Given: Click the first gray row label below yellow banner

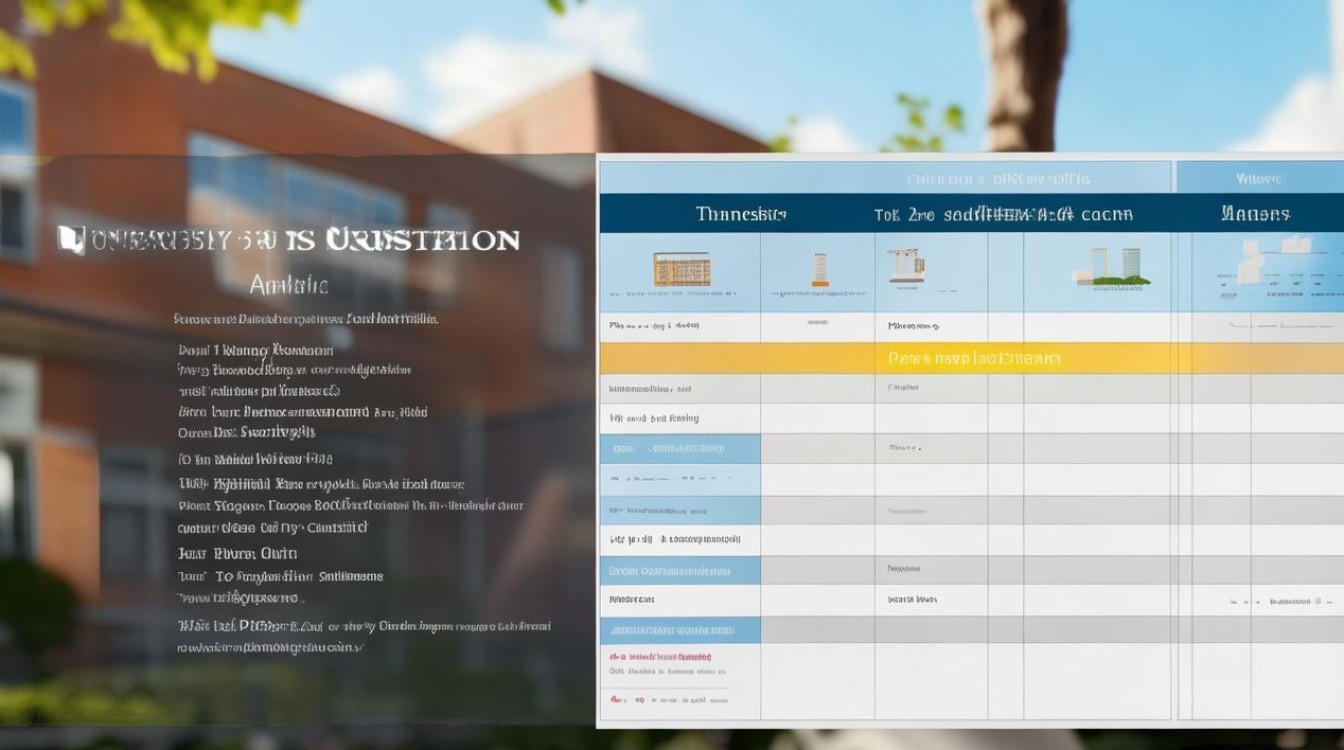Looking at the screenshot, I should 650,388.
